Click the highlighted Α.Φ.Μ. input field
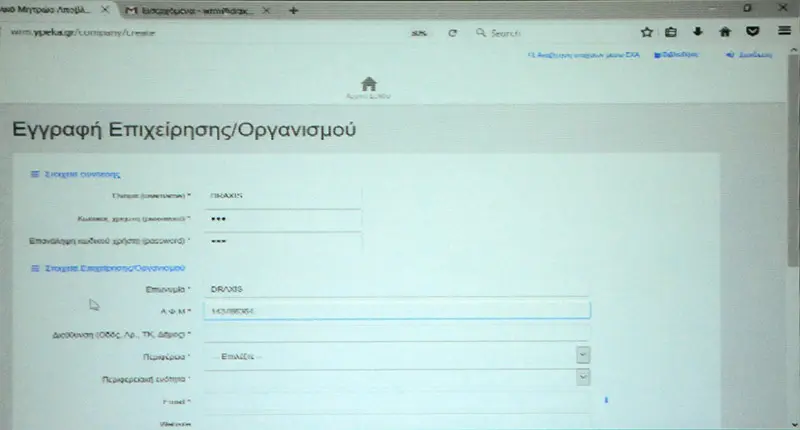The image size is (800, 430). tap(396, 311)
